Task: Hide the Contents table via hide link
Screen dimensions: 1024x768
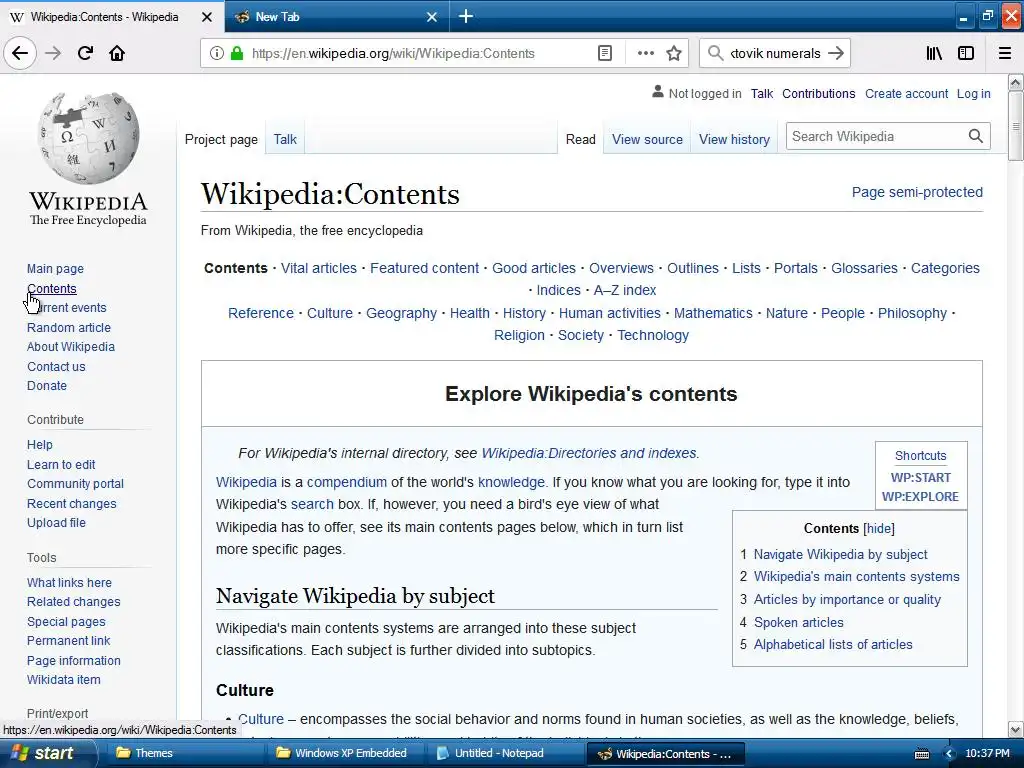Action: pyautogui.click(x=878, y=528)
